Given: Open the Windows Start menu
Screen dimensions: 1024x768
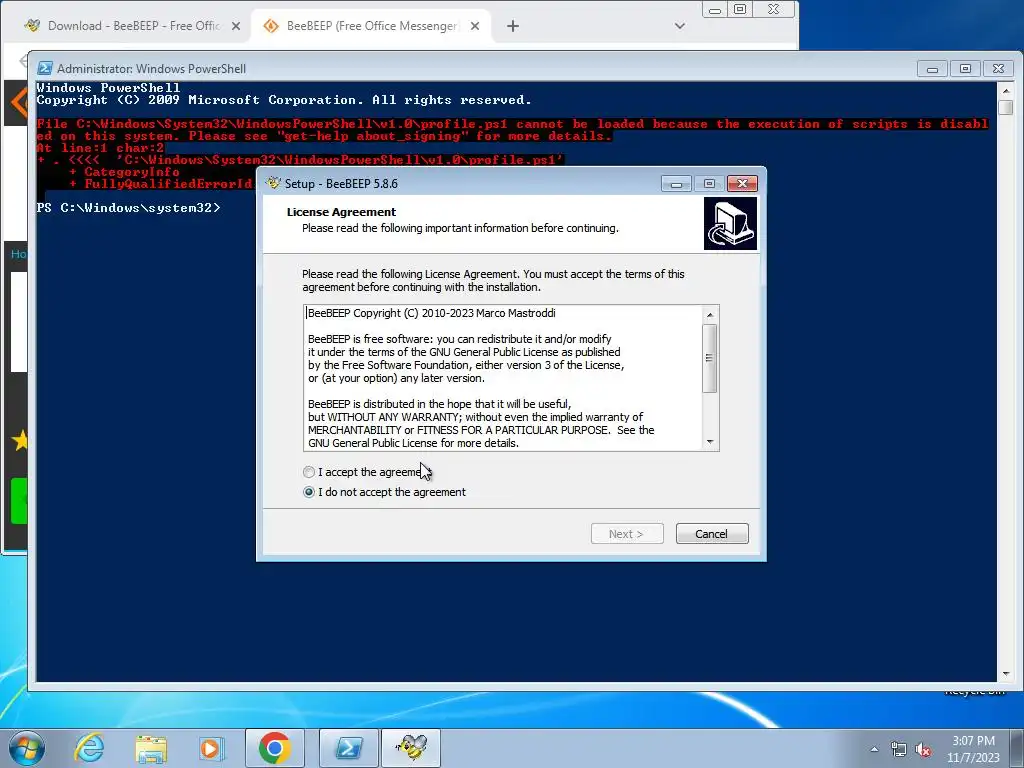Looking at the screenshot, I should 27,748.
